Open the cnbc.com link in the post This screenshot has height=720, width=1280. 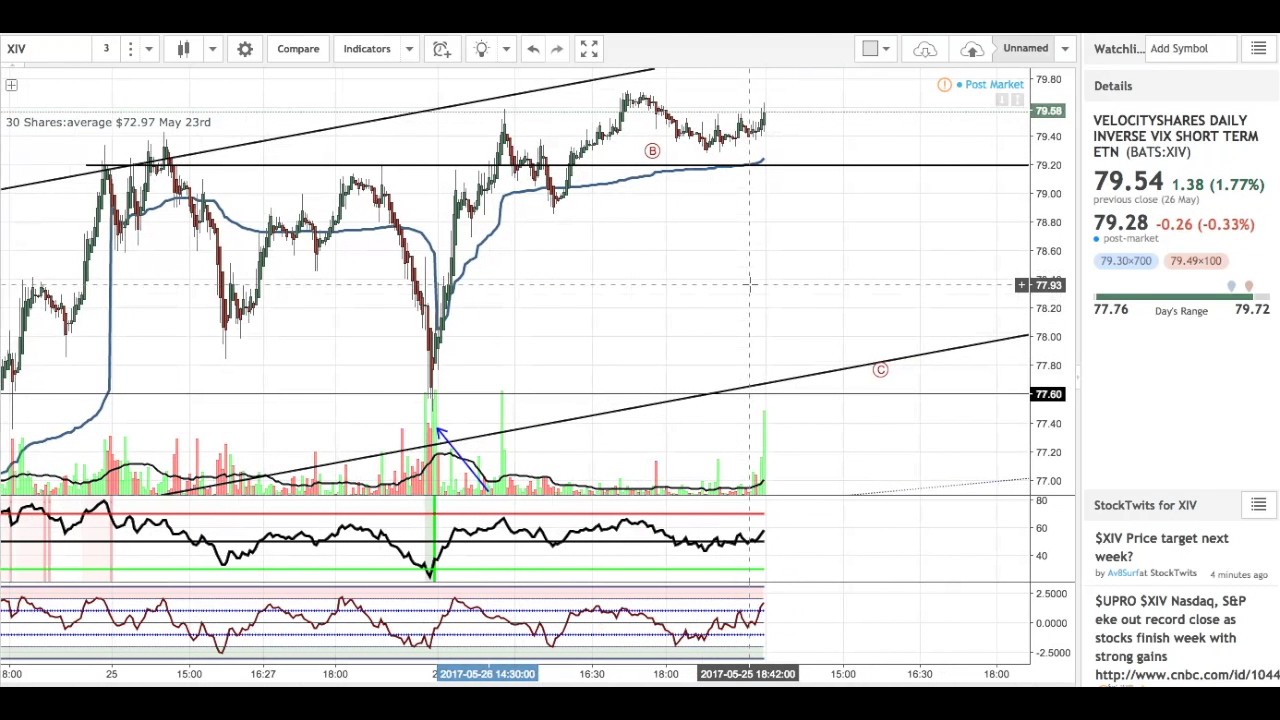(x=1187, y=675)
